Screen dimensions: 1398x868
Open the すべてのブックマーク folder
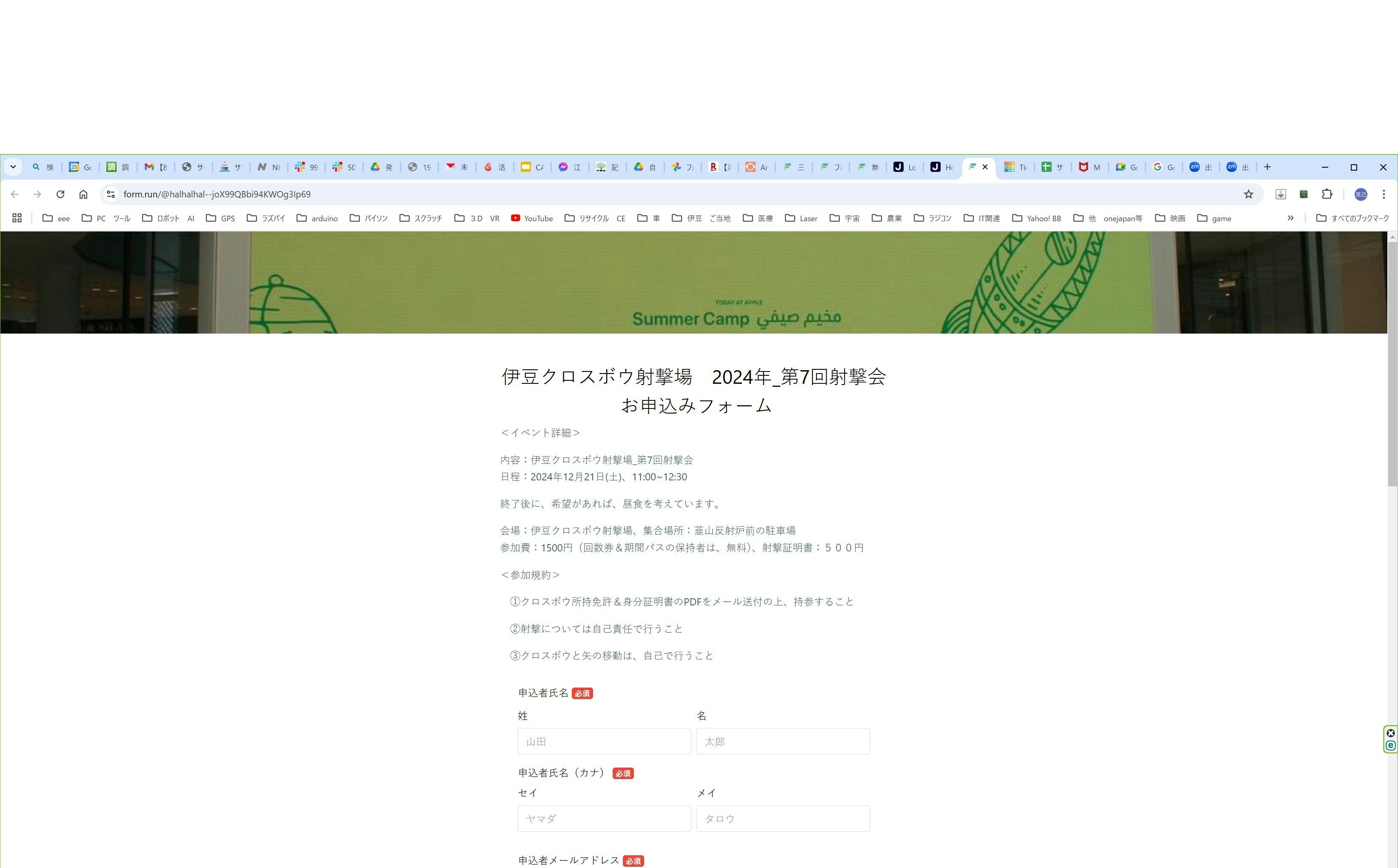(1352, 218)
